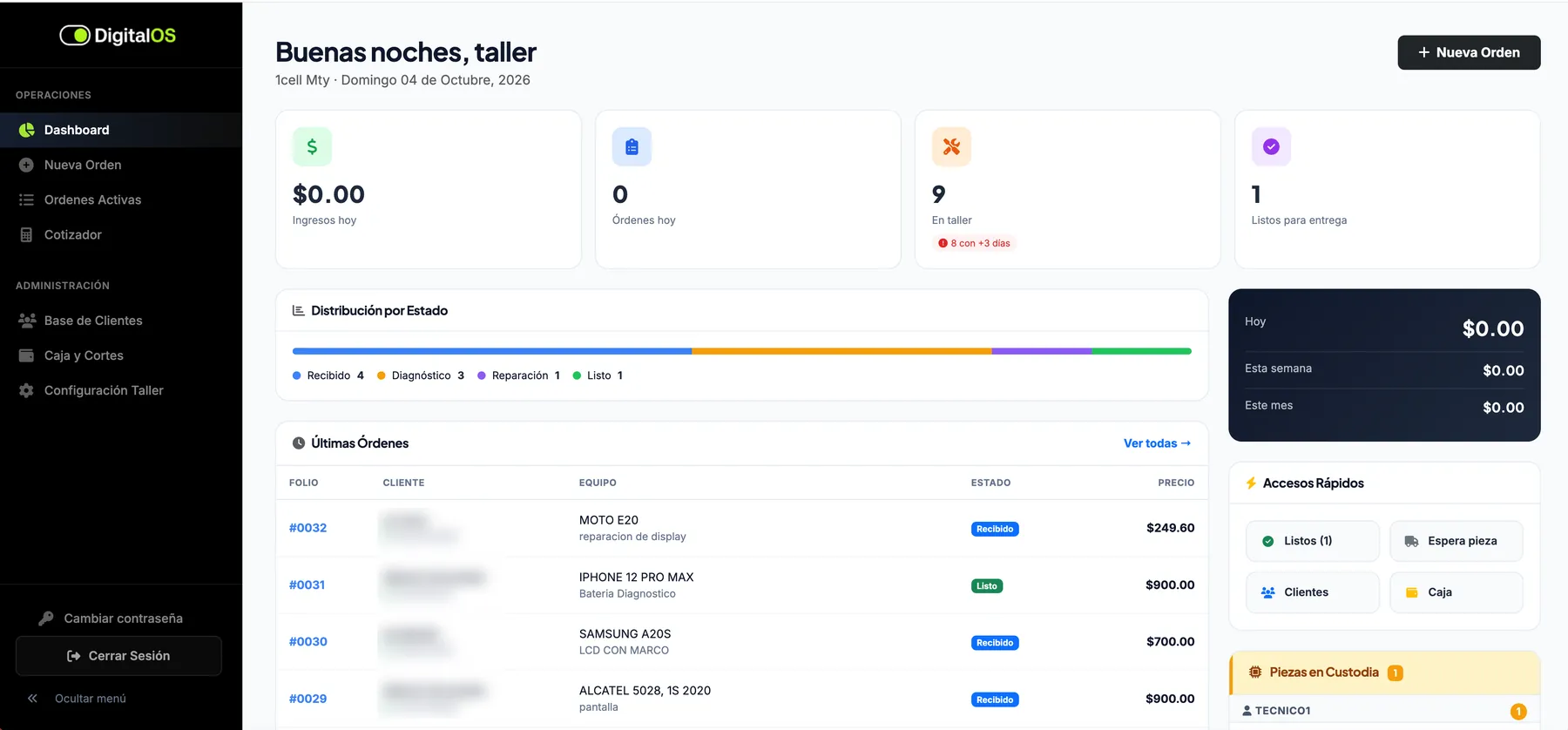Screen dimensions: 1568x730
Task: Open order folio #0032
Action: (308, 528)
